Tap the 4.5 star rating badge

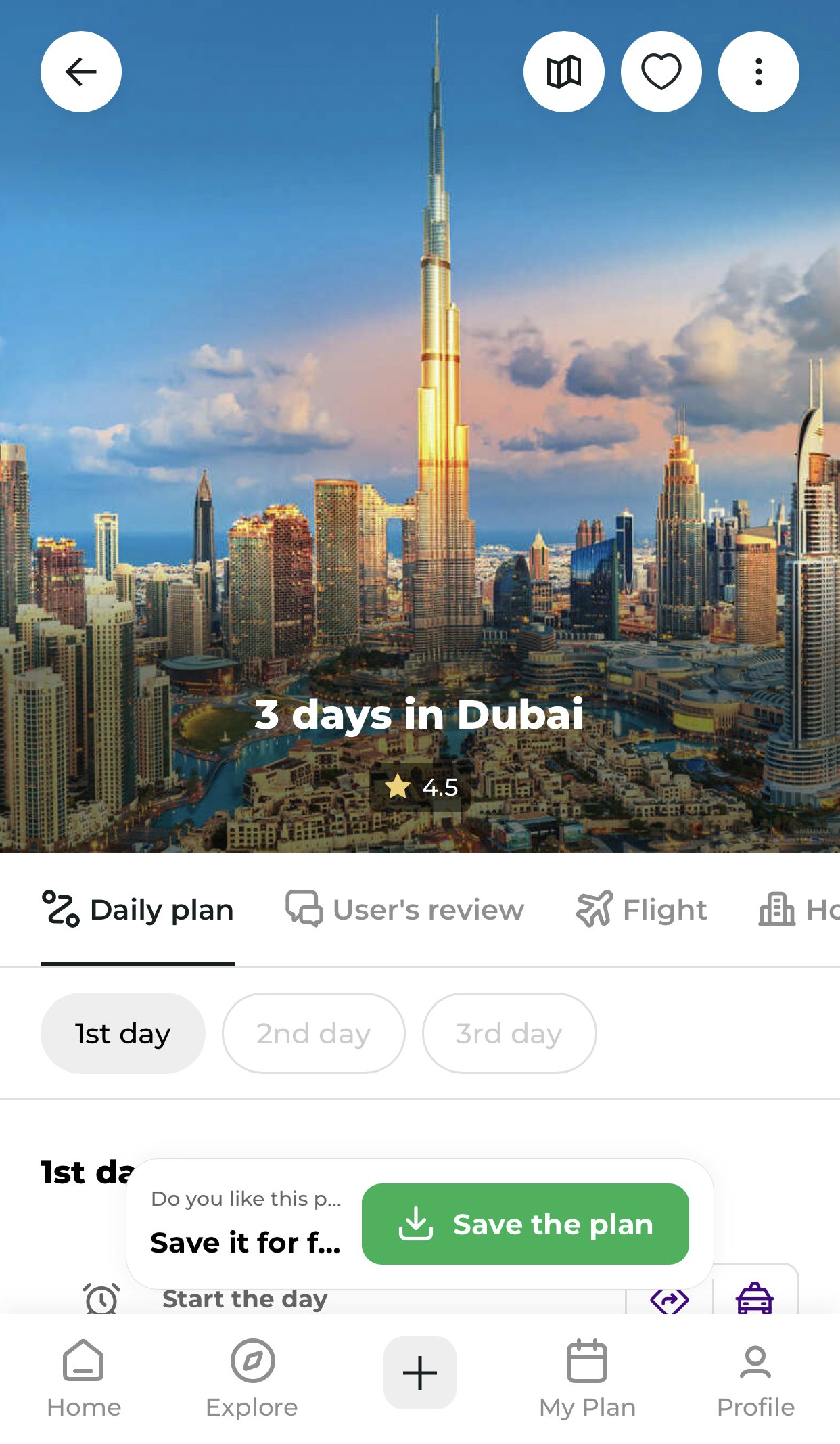(420, 787)
